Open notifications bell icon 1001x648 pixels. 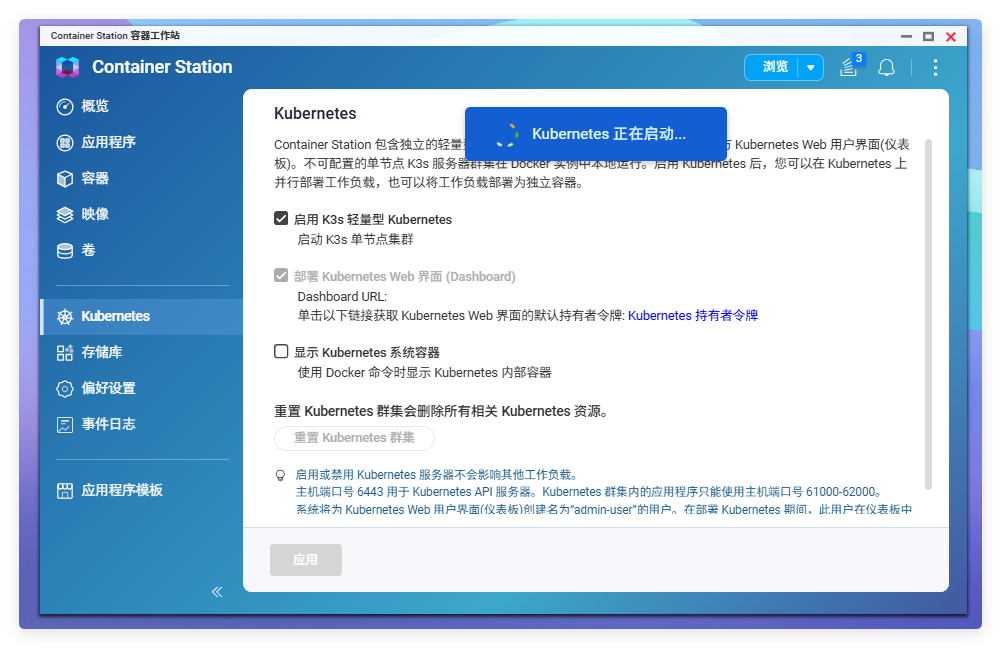pos(886,67)
